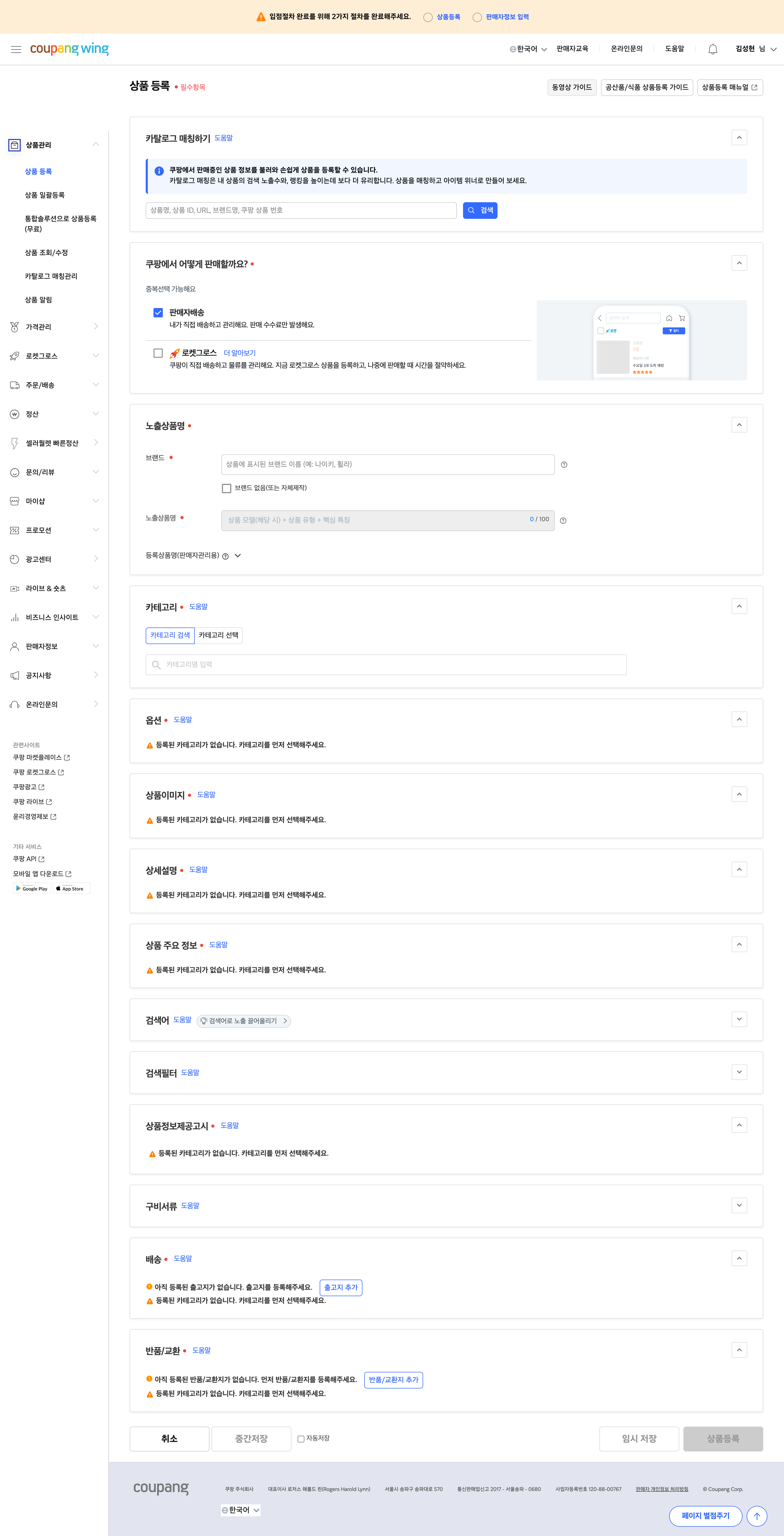Click the 가격관리 medal icon
This screenshot has width=784, height=1536.
(x=14, y=327)
